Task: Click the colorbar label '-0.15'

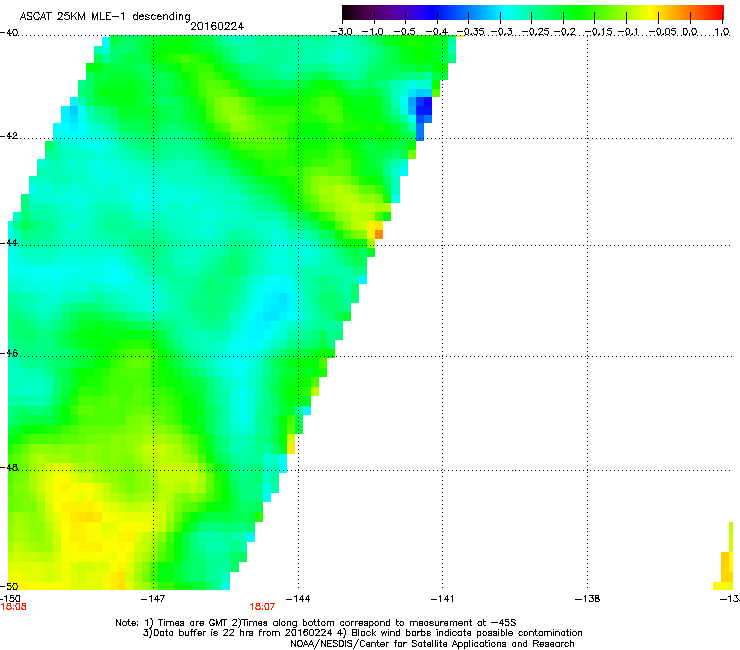Action: tap(599, 32)
